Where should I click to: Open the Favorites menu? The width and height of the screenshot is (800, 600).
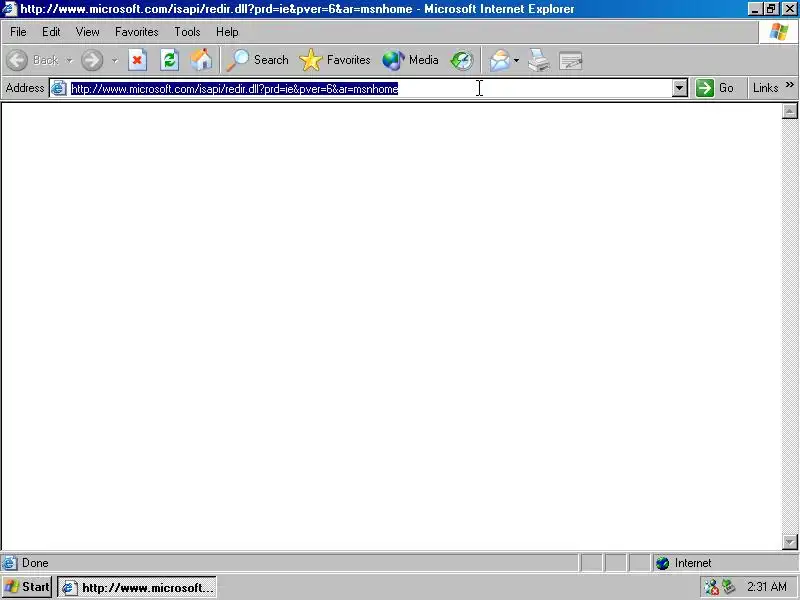136,32
